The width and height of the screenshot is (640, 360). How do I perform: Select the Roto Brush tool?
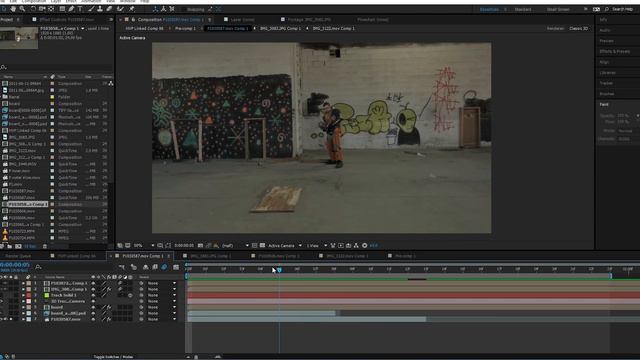[120, 9]
